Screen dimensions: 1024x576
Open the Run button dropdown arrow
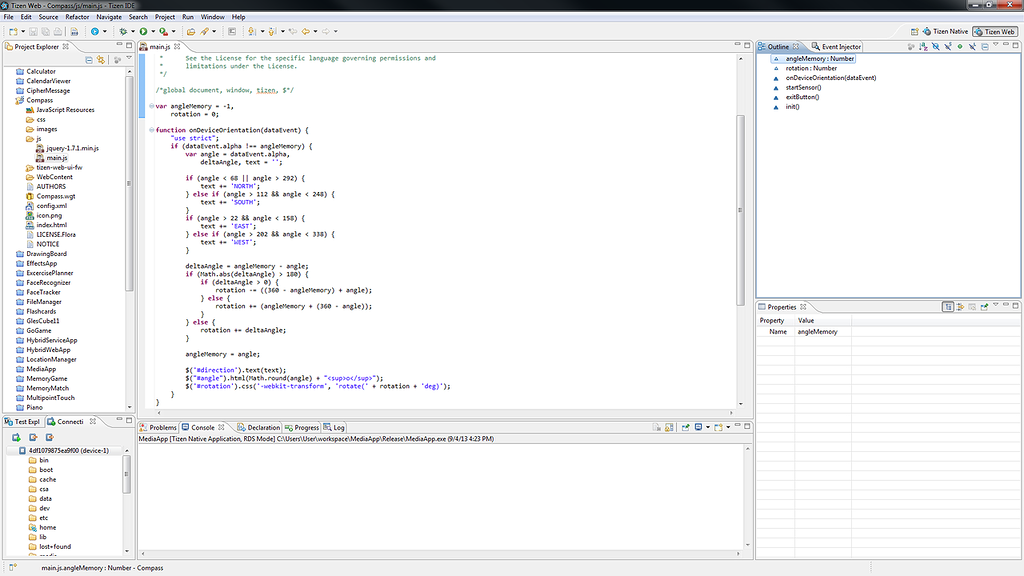click(152, 32)
